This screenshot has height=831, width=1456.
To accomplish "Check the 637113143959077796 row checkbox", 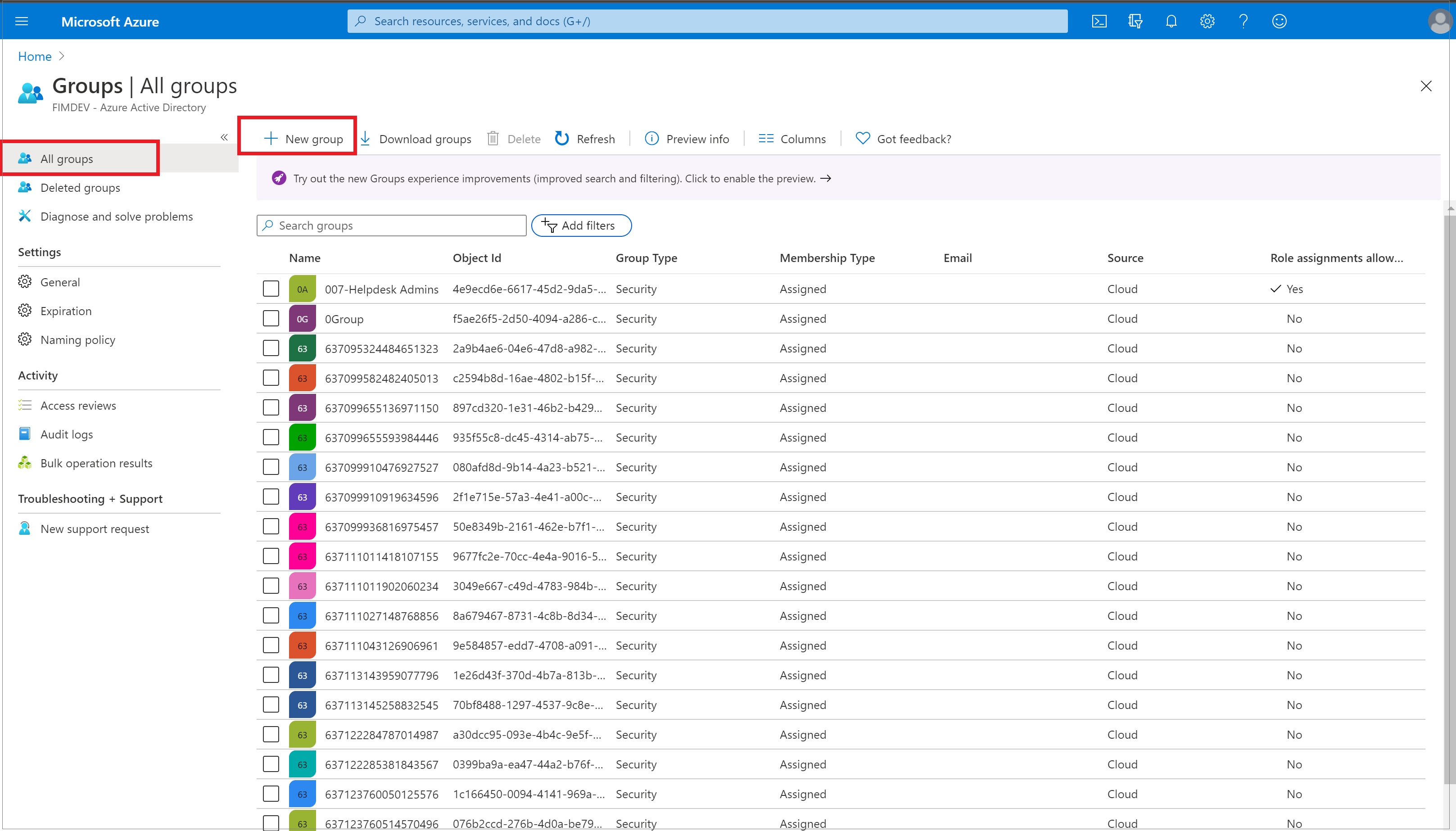I will coord(271,675).
